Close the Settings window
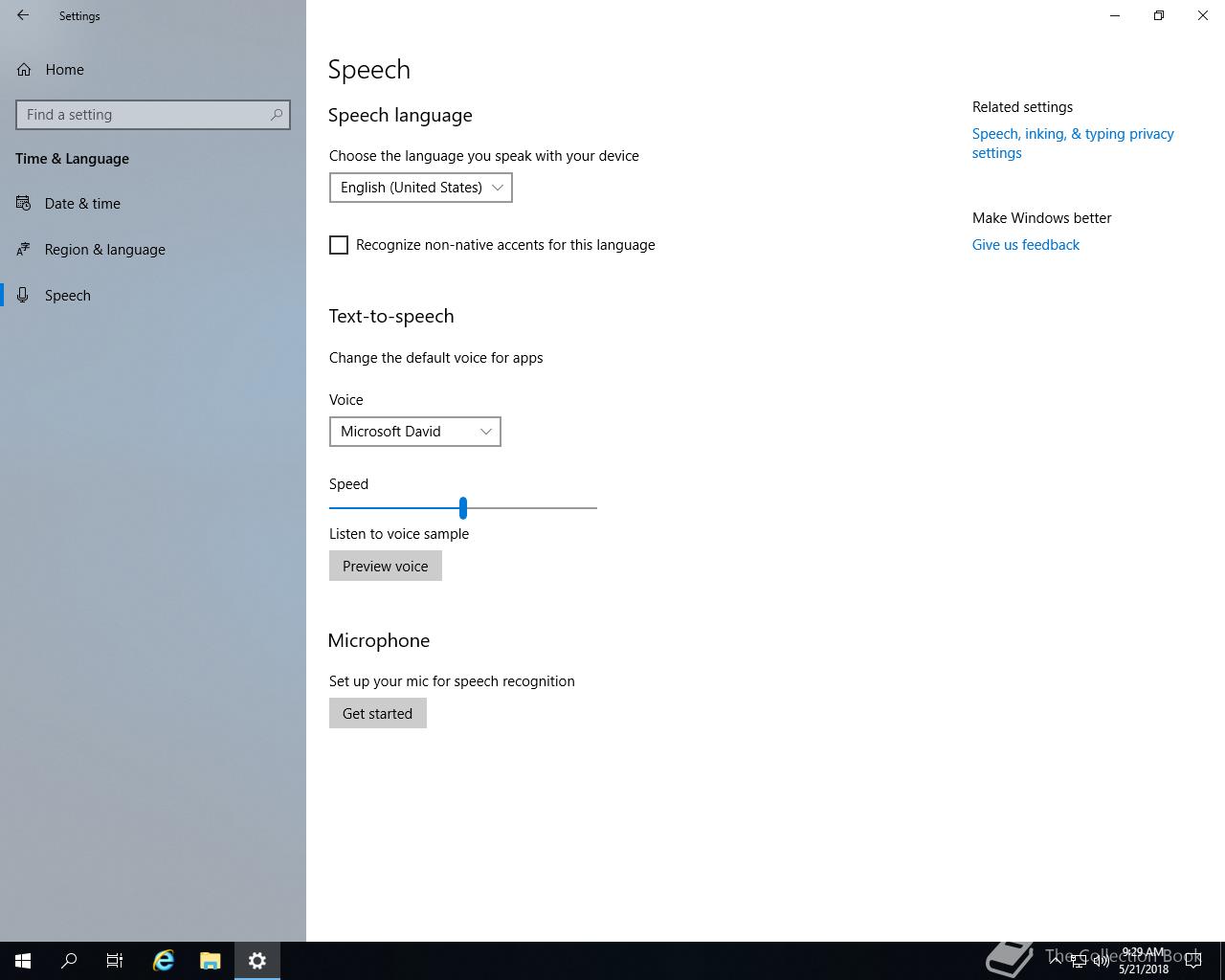1225x980 pixels. pyautogui.click(x=1203, y=15)
